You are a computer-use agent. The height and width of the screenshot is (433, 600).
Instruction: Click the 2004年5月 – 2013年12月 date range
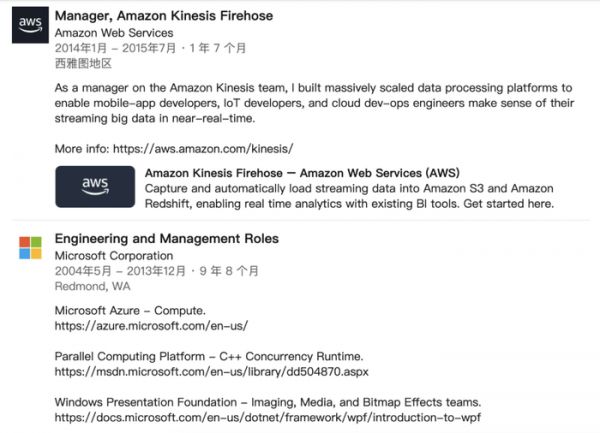[123, 270]
